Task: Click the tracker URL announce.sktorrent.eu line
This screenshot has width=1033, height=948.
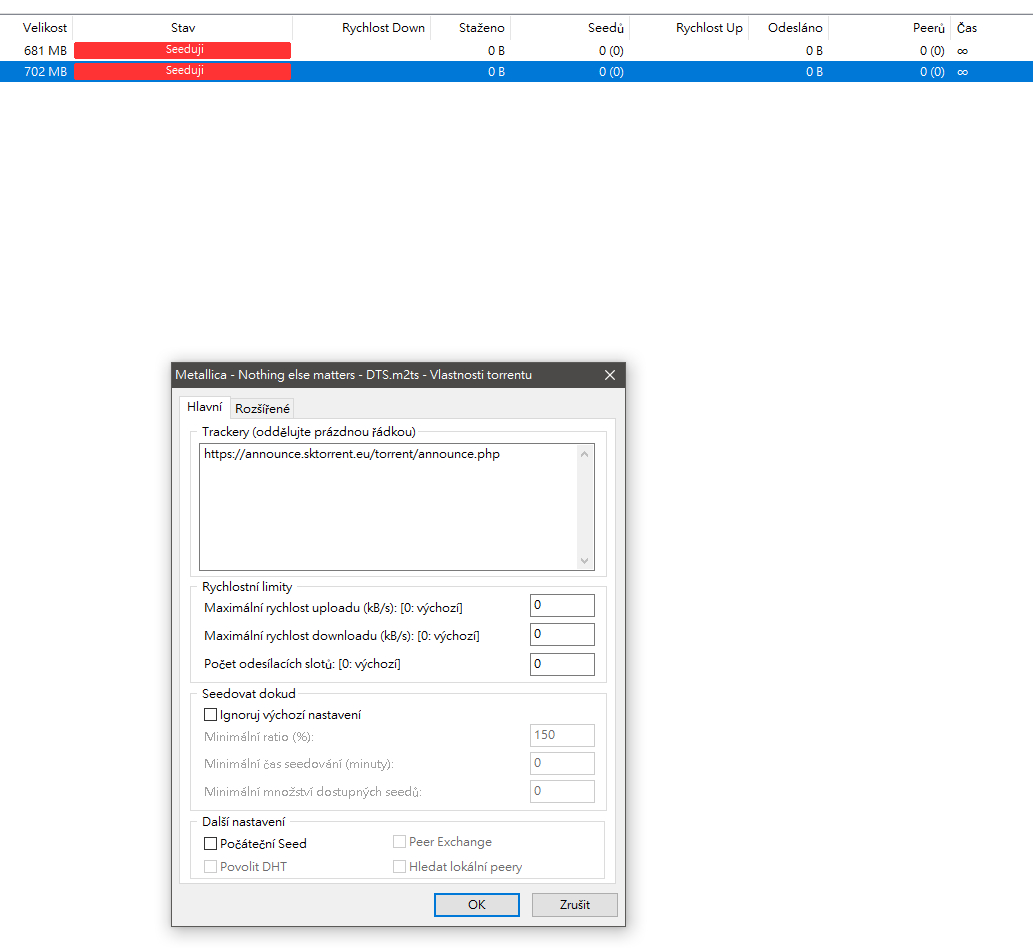Action: (352, 454)
